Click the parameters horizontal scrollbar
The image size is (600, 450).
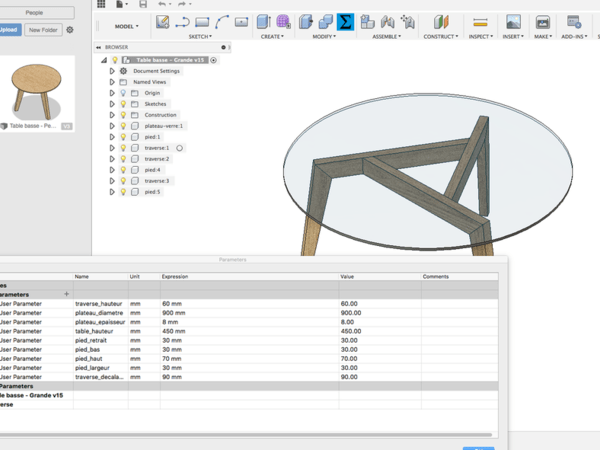coord(246,435)
